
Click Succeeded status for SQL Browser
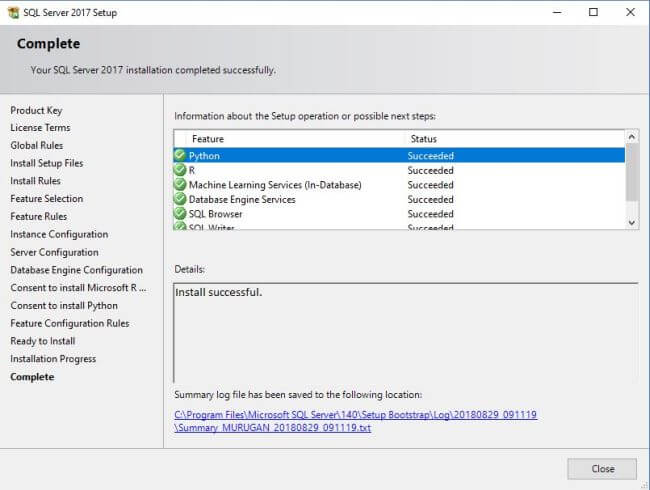point(430,214)
